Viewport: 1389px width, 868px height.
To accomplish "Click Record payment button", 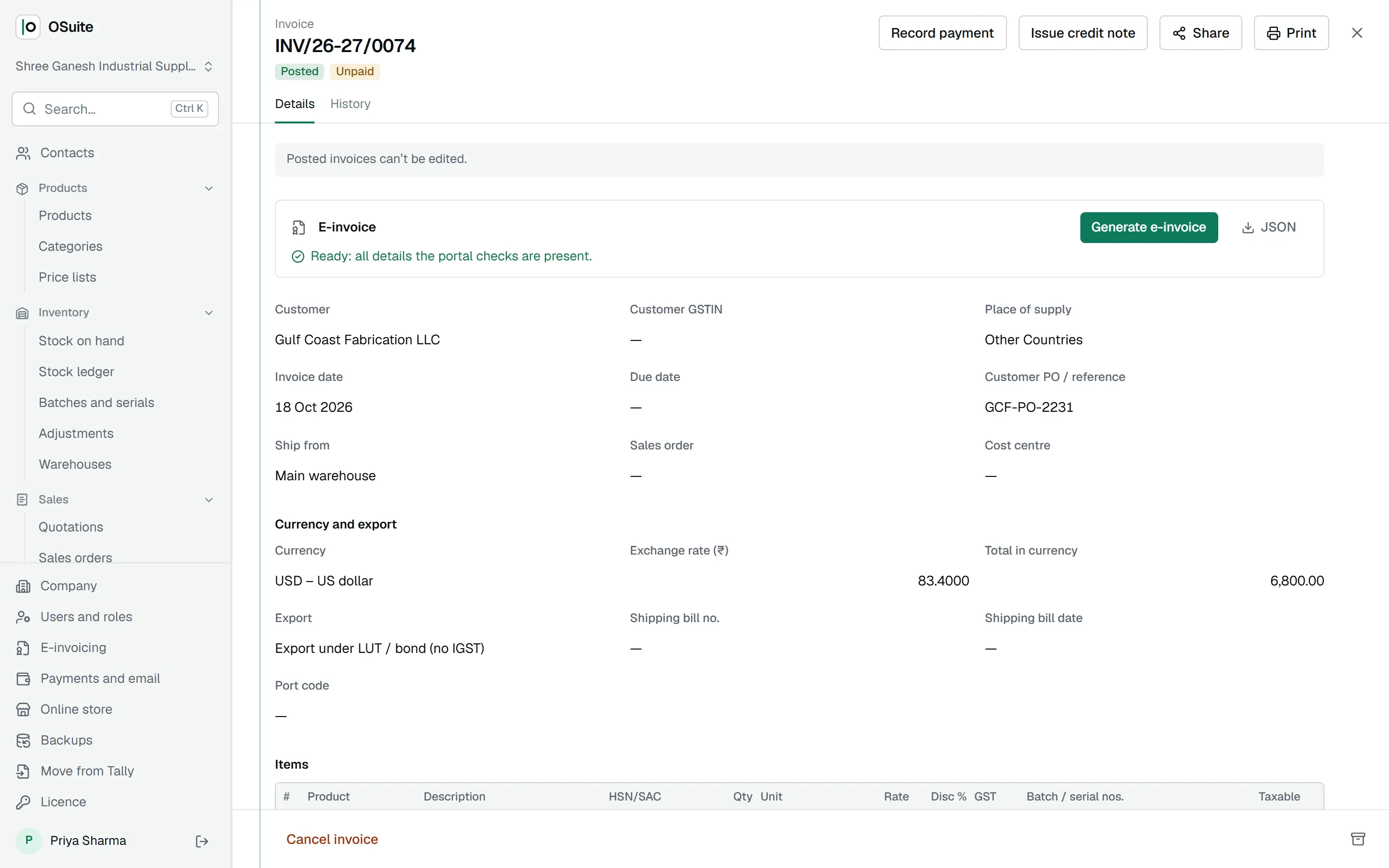I will (x=942, y=33).
